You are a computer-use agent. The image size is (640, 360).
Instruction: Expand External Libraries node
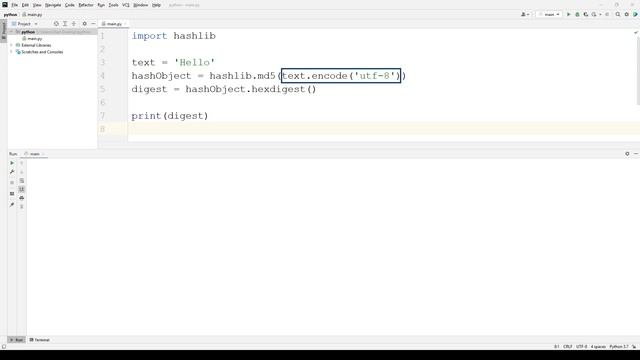point(11,45)
